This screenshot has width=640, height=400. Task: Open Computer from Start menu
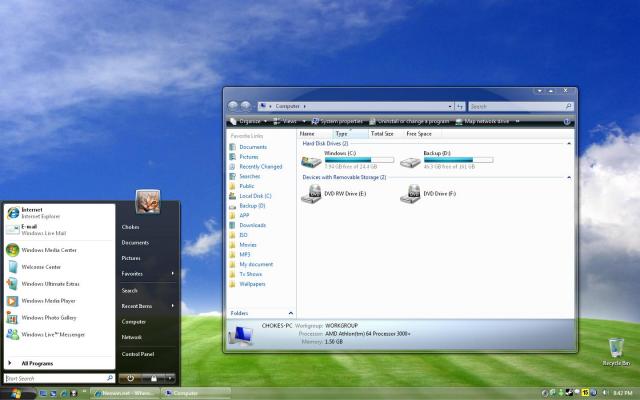tap(133, 322)
